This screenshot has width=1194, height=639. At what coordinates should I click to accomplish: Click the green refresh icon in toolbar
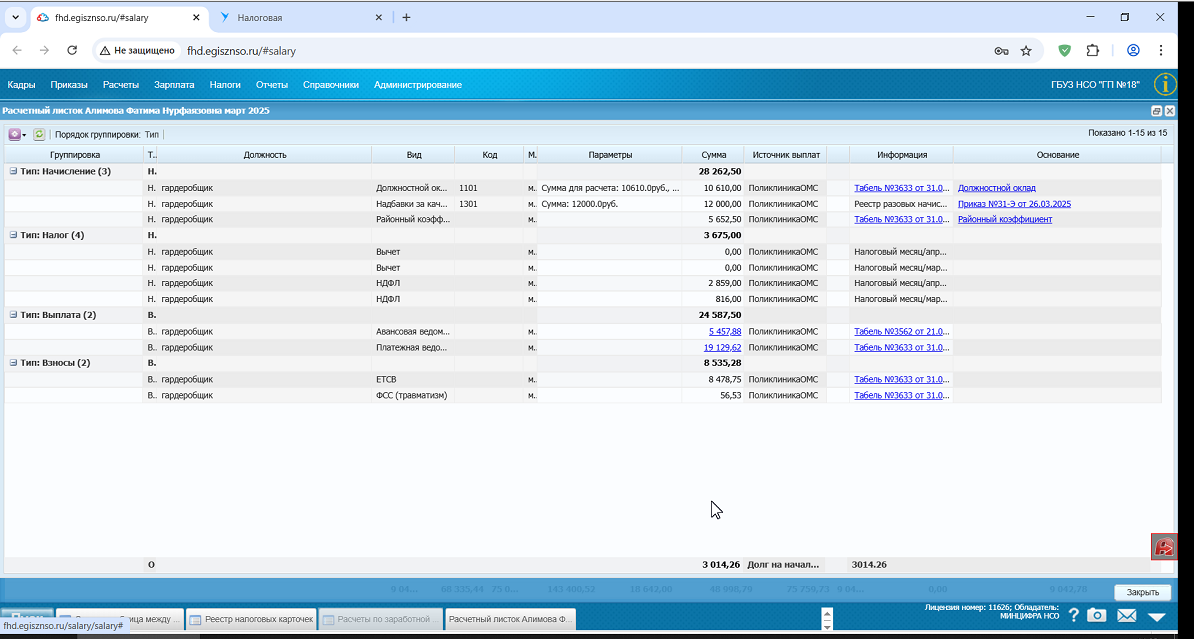[39, 134]
